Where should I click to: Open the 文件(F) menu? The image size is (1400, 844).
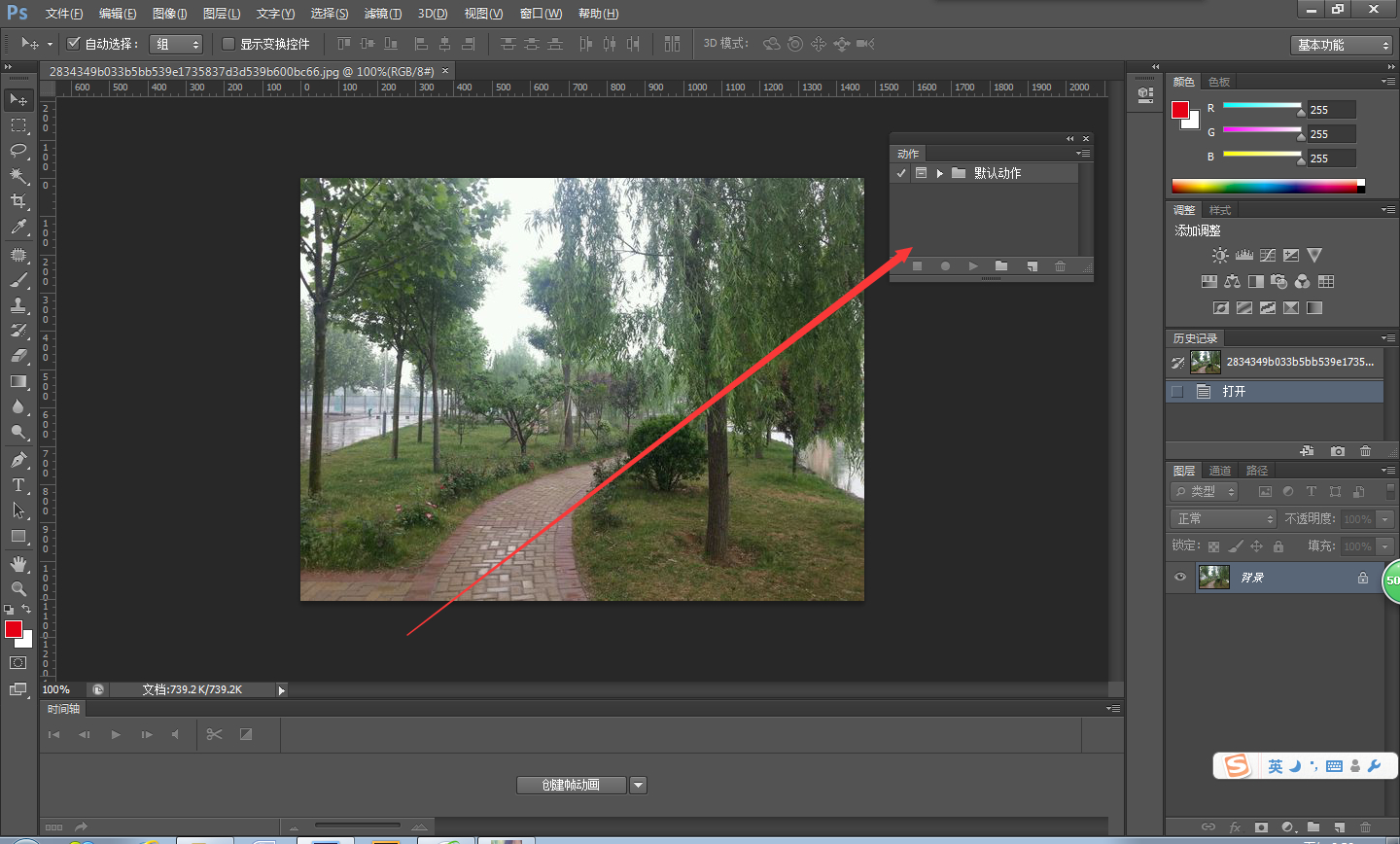coord(63,14)
